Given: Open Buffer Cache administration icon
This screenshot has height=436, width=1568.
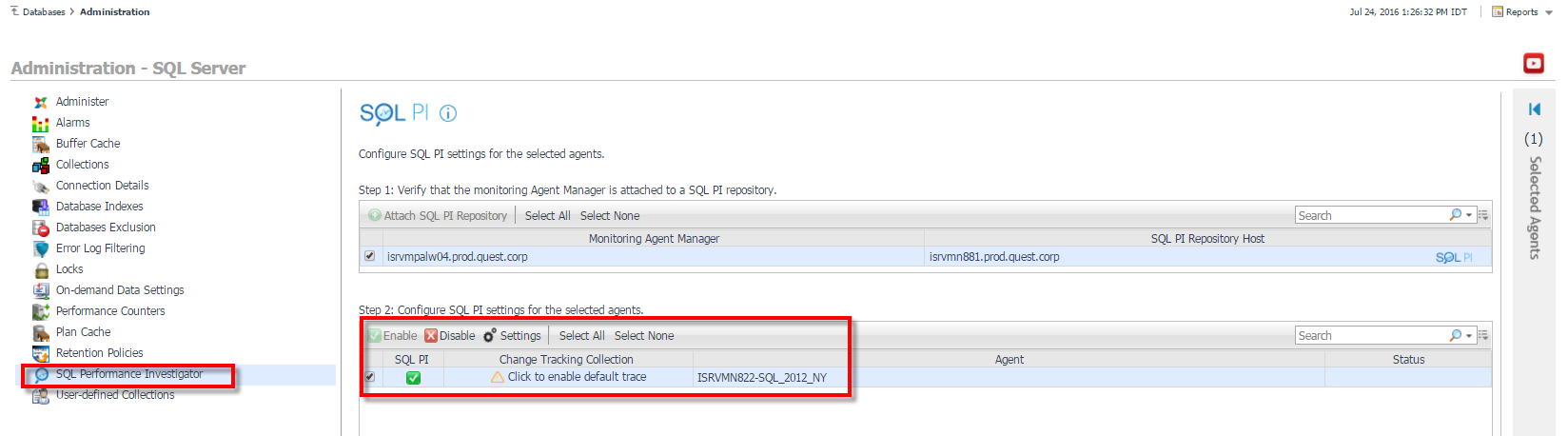Looking at the screenshot, I should pos(40,144).
